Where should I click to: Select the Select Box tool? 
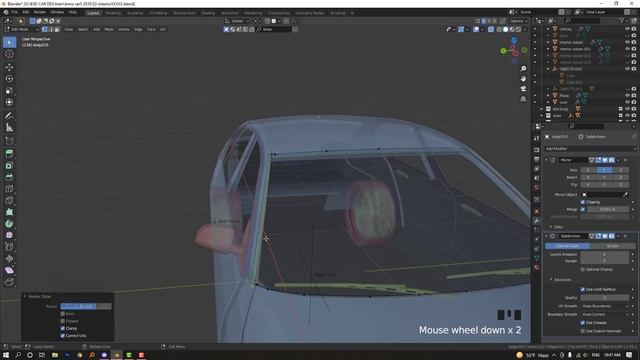click(9, 42)
